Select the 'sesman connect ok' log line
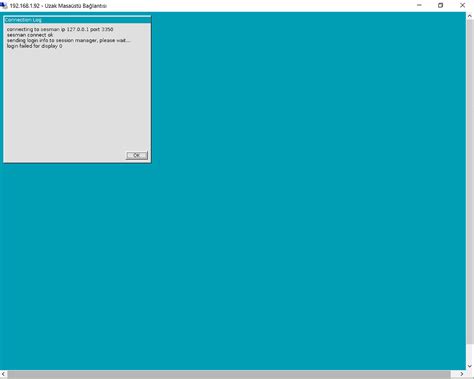Viewport: 474px width, 379px height. click(x=30, y=35)
